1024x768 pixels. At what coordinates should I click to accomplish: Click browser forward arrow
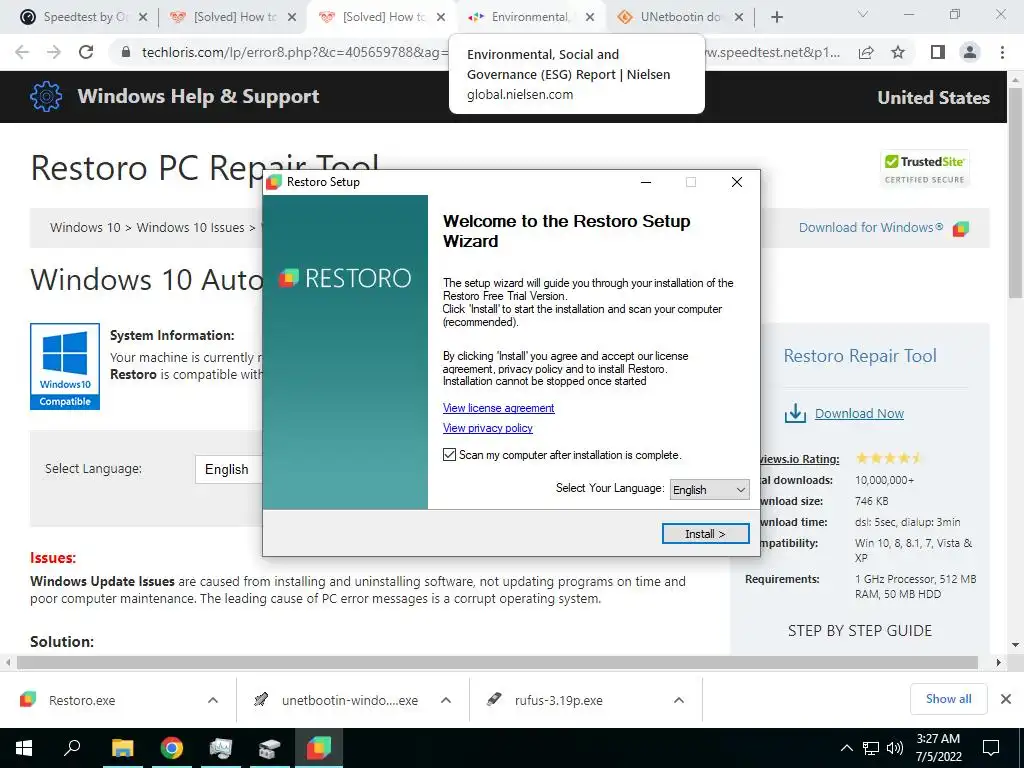(x=54, y=52)
